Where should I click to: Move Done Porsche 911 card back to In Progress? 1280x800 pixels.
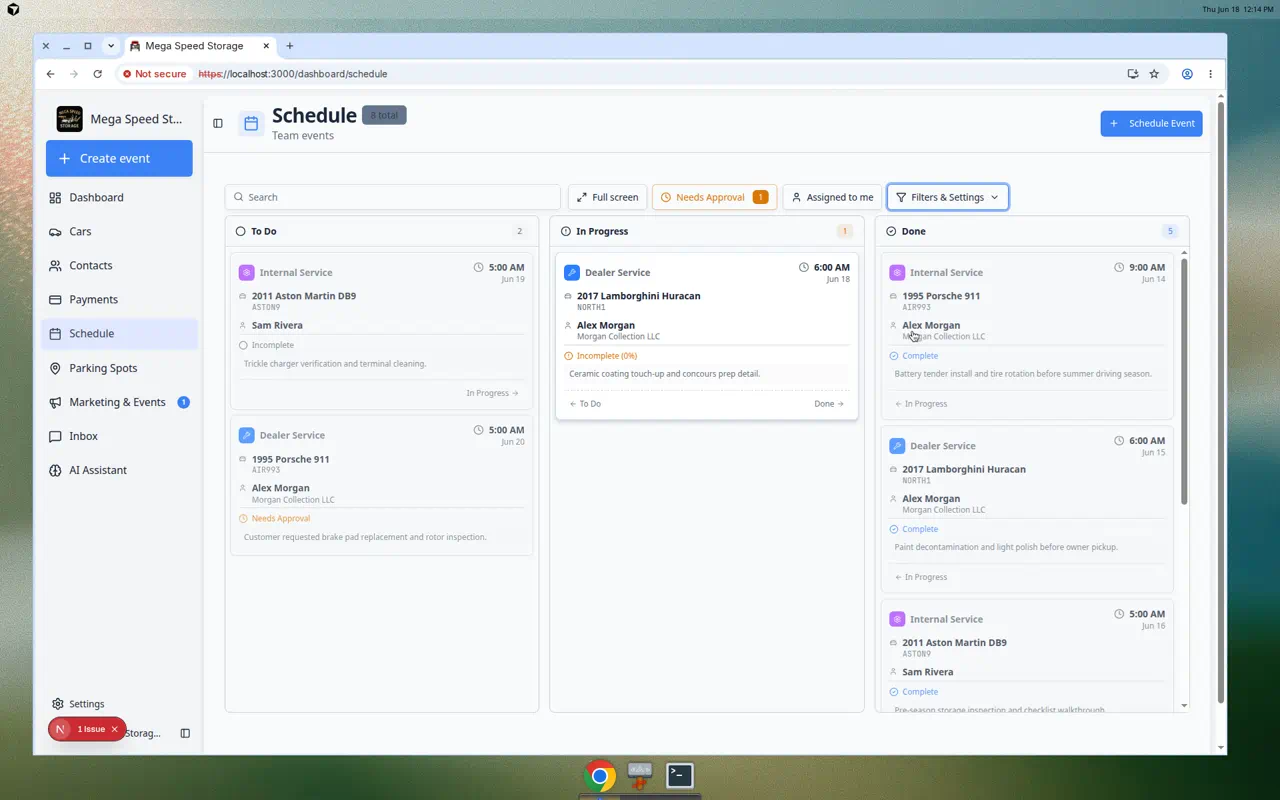921,404
